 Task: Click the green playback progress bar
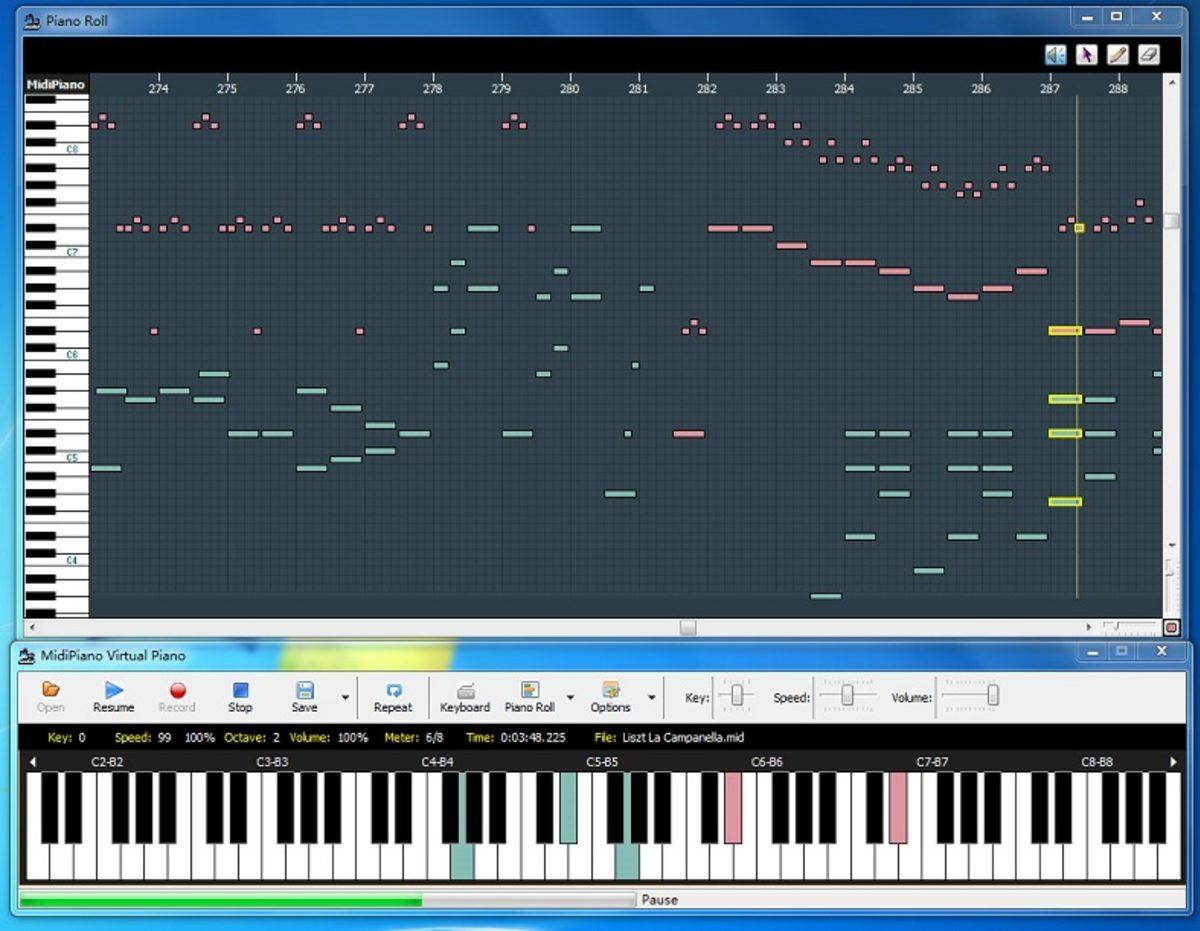tap(220, 901)
